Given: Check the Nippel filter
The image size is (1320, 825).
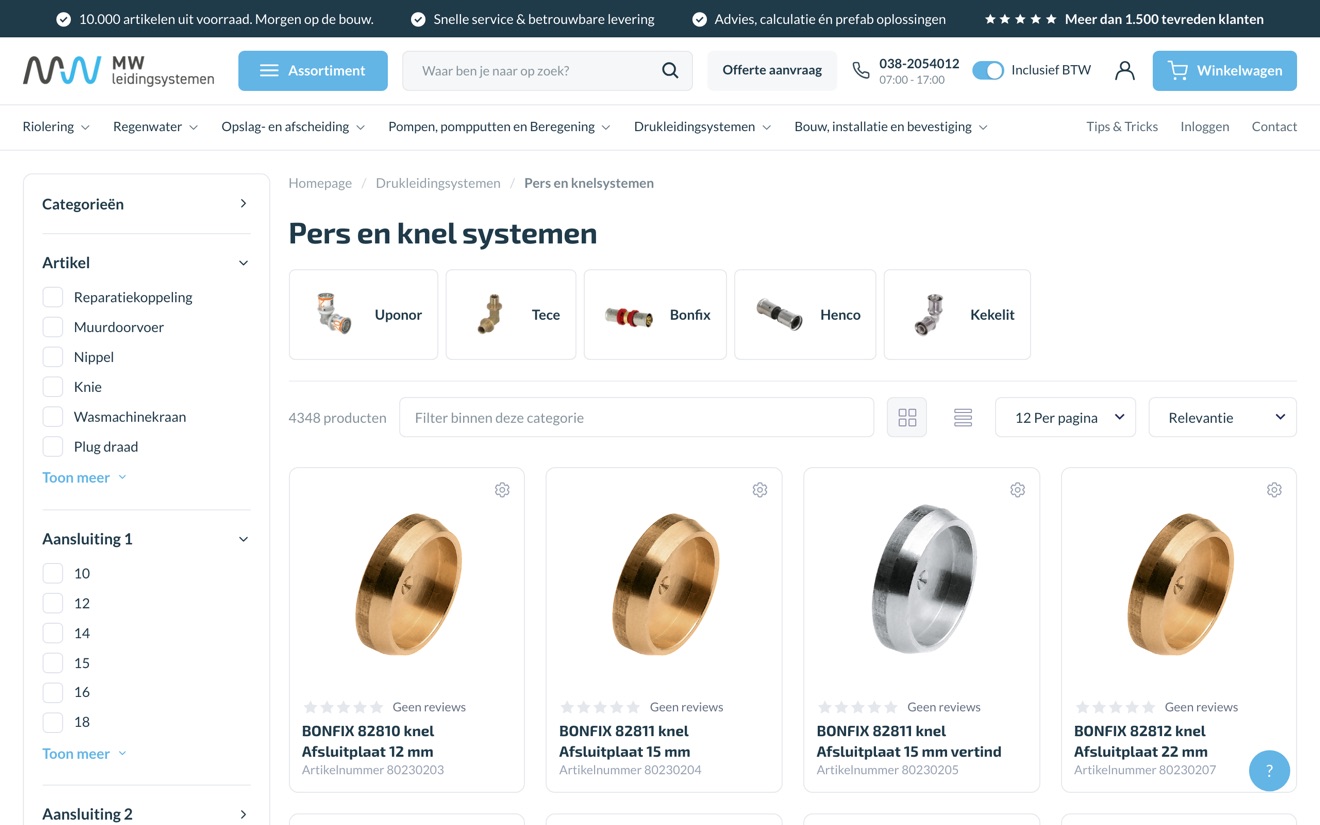Looking at the screenshot, I should tap(53, 357).
